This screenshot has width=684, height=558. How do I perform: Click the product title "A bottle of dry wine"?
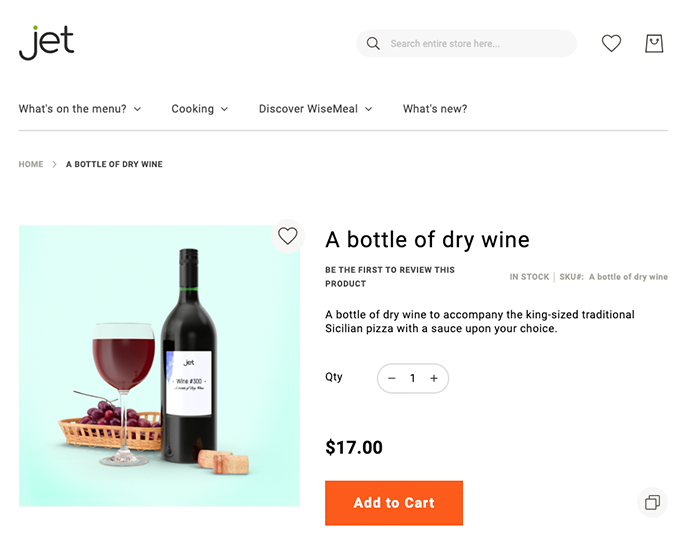click(427, 240)
